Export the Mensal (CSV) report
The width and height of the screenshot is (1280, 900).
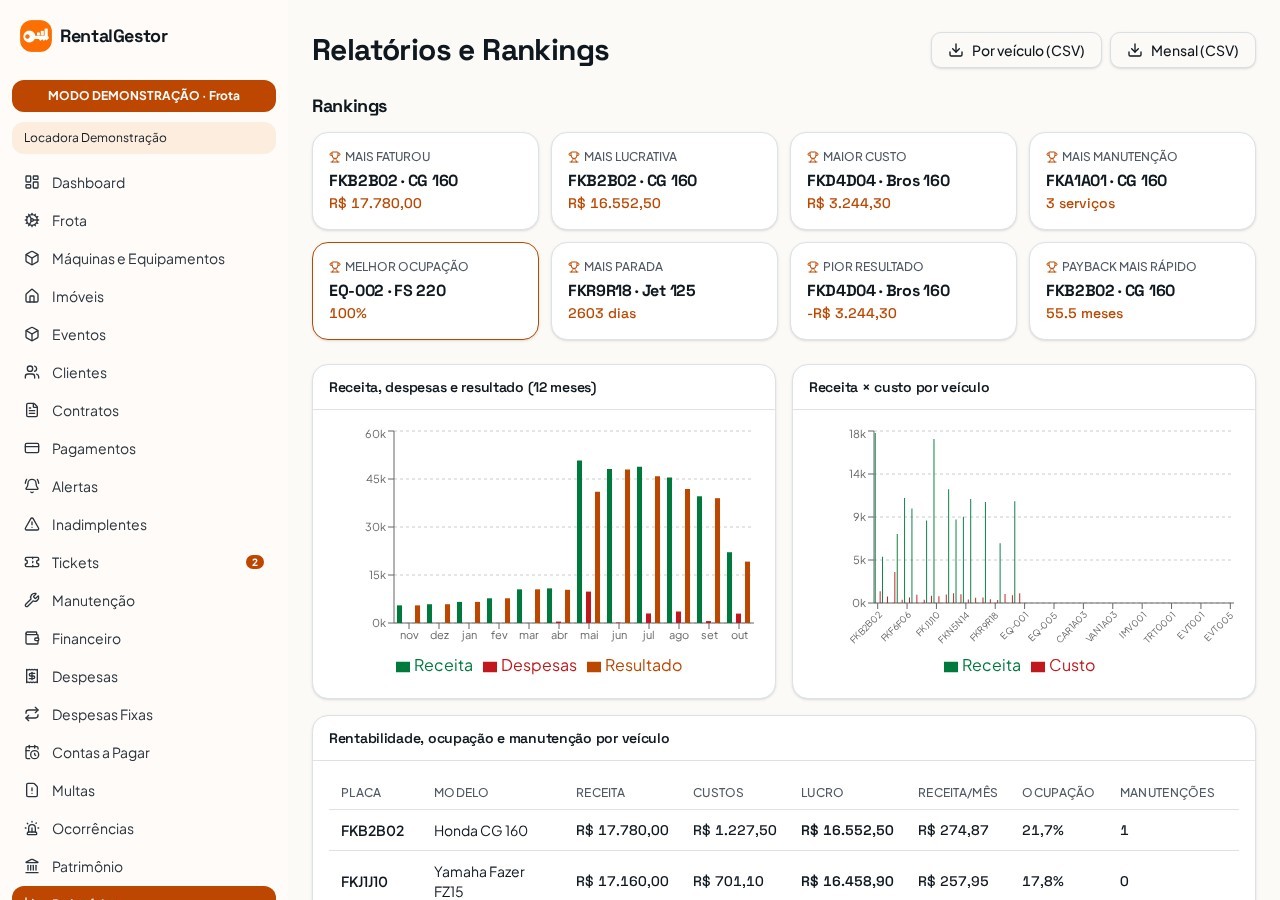1183,50
